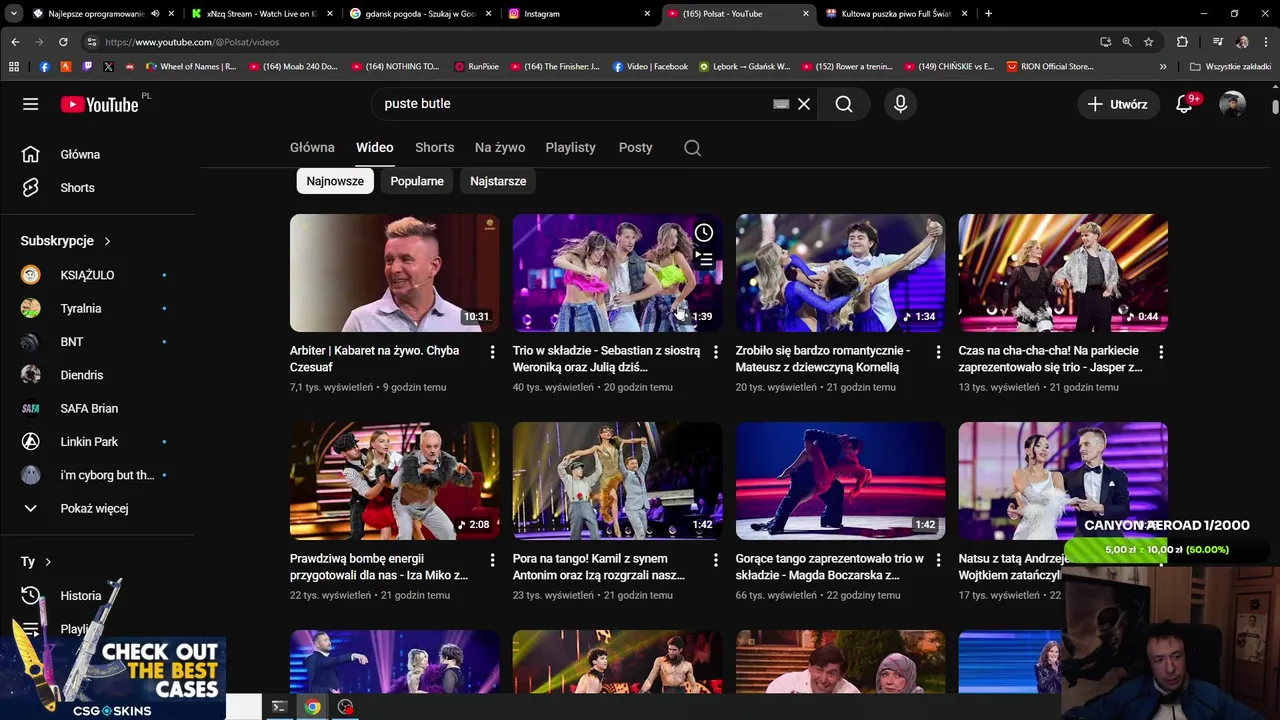Start voice search with the microphone
The width and height of the screenshot is (1280, 720).
point(900,104)
